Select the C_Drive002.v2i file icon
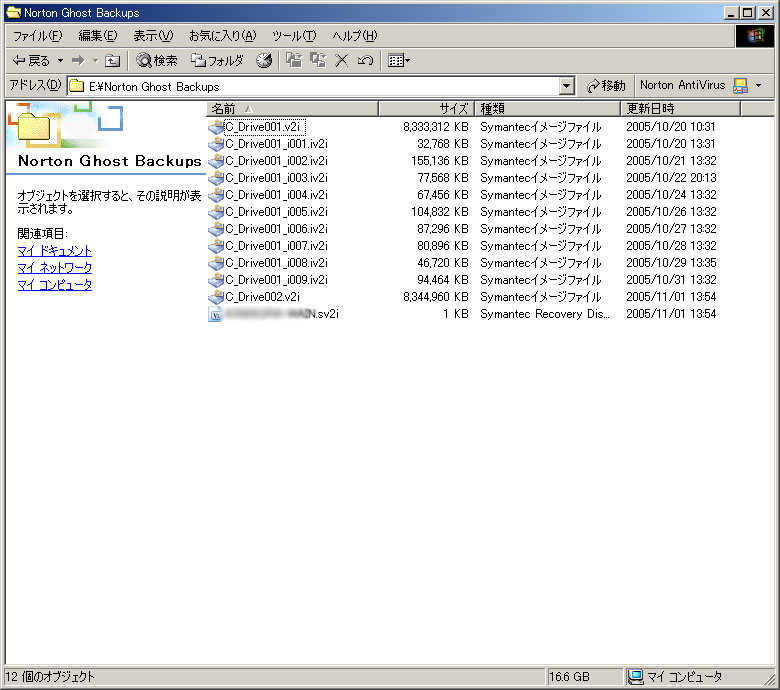Image resolution: width=780 pixels, height=690 pixels. coord(216,297)
